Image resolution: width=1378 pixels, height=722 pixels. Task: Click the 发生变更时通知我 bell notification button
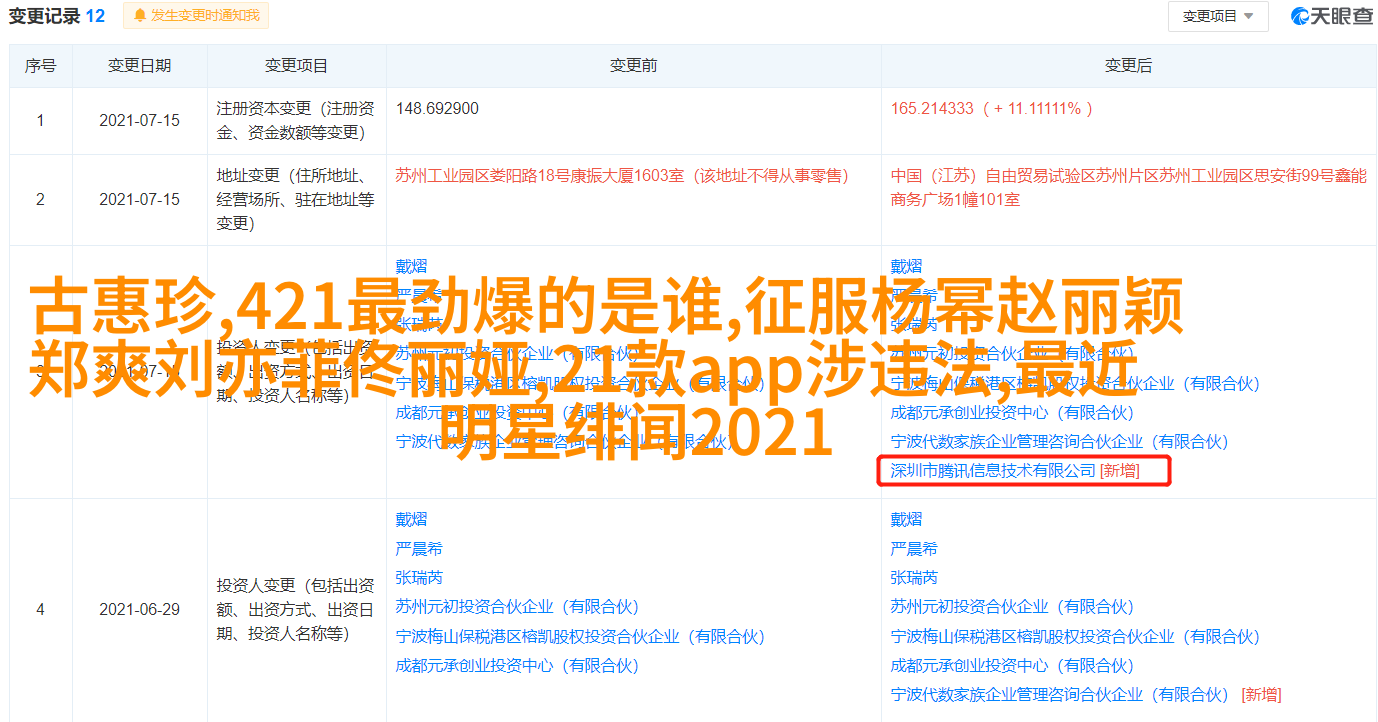click(x=196, y=15)
